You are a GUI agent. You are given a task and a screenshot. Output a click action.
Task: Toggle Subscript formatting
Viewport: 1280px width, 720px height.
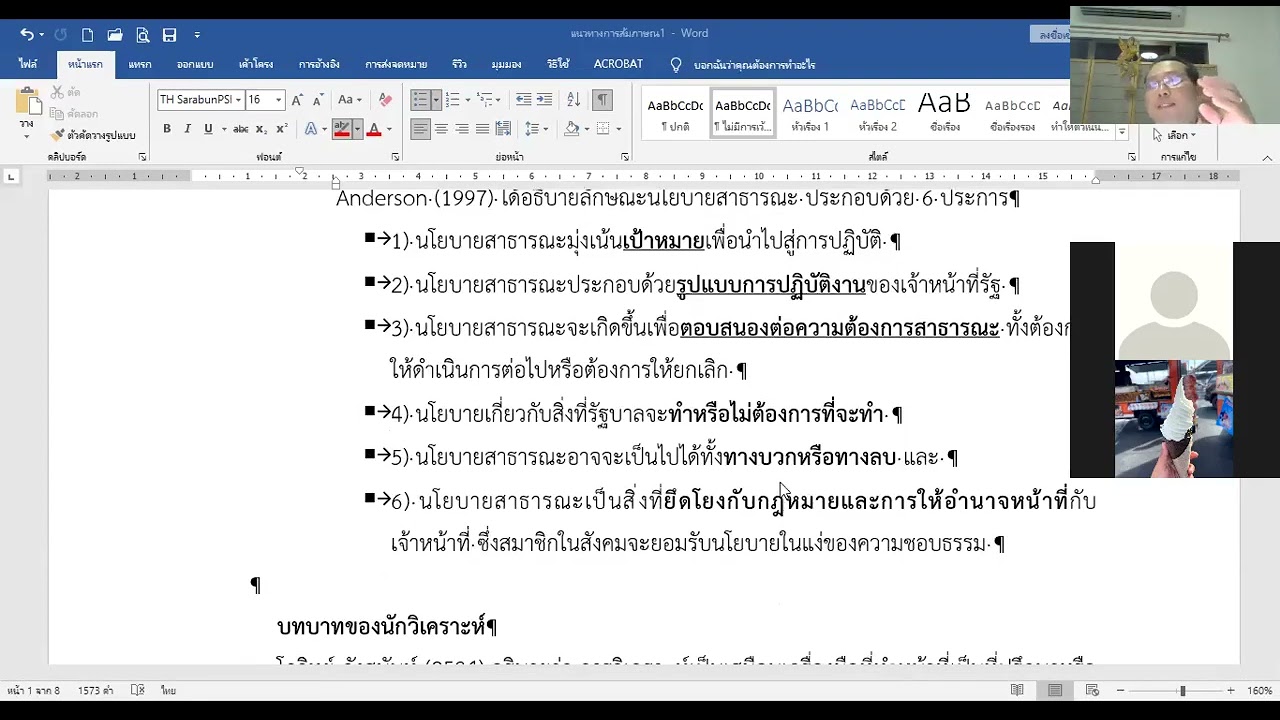point(261,129)
